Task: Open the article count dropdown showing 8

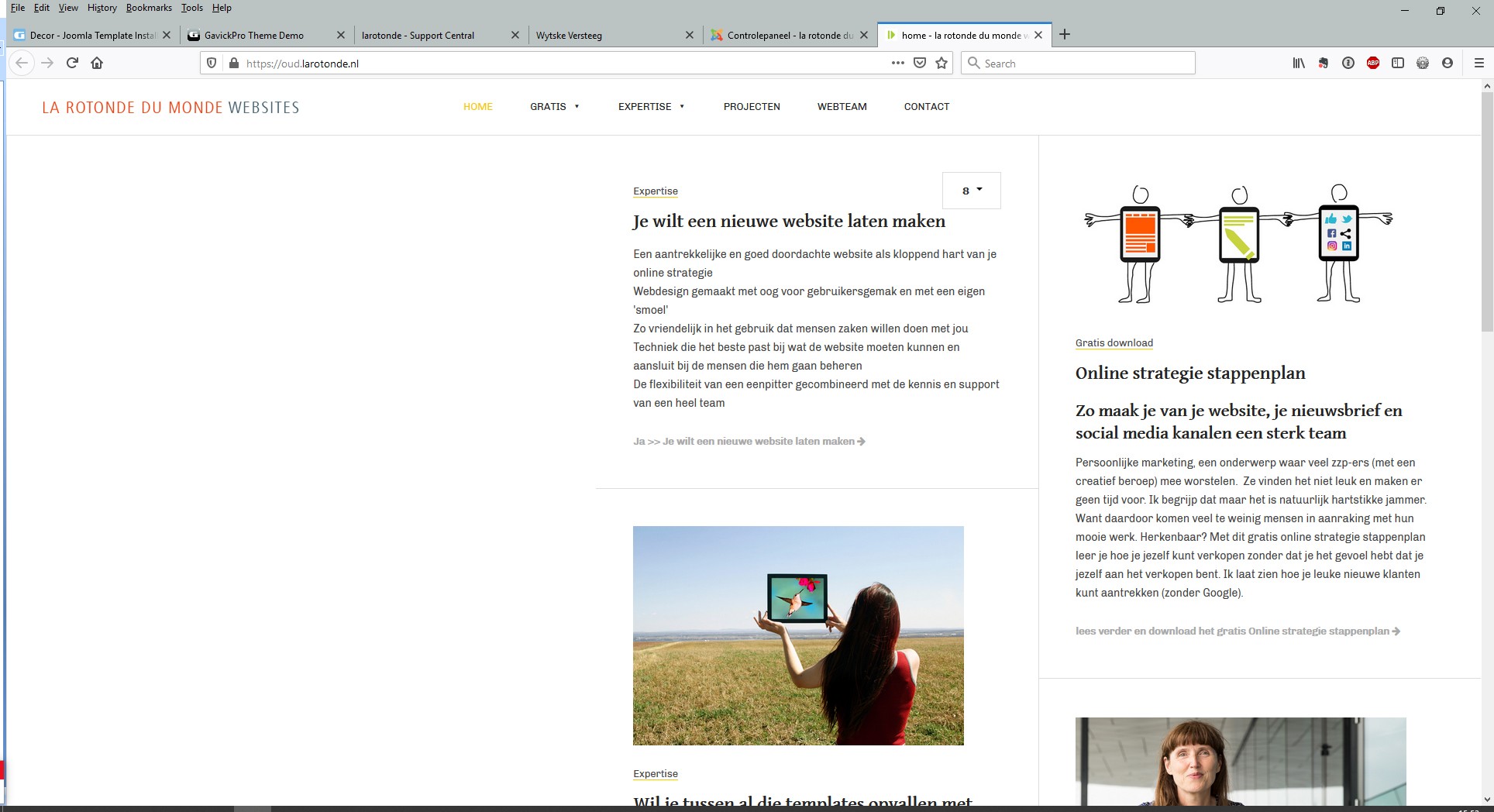Action: (x=971, y=191)
